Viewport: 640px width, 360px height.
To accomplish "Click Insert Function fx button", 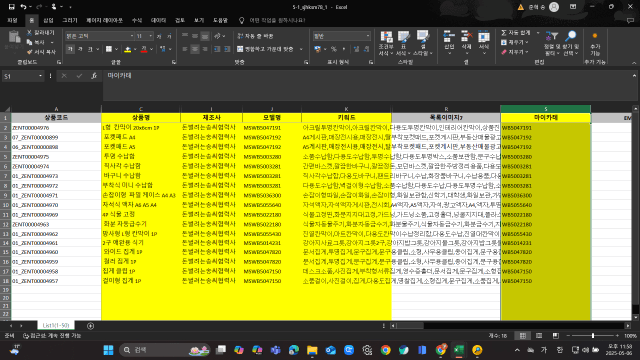I will 94,76.
